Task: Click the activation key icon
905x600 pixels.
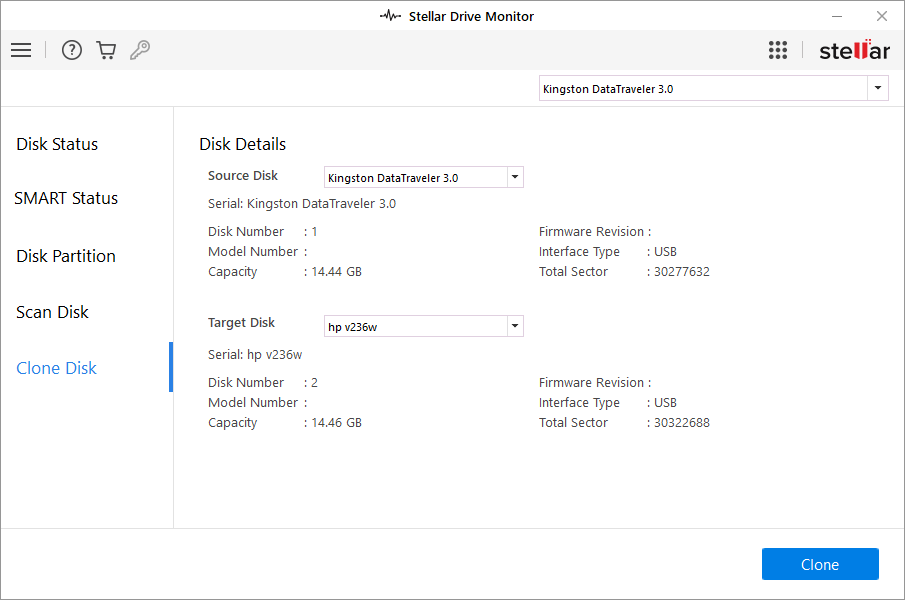Action: click(140, 50)
